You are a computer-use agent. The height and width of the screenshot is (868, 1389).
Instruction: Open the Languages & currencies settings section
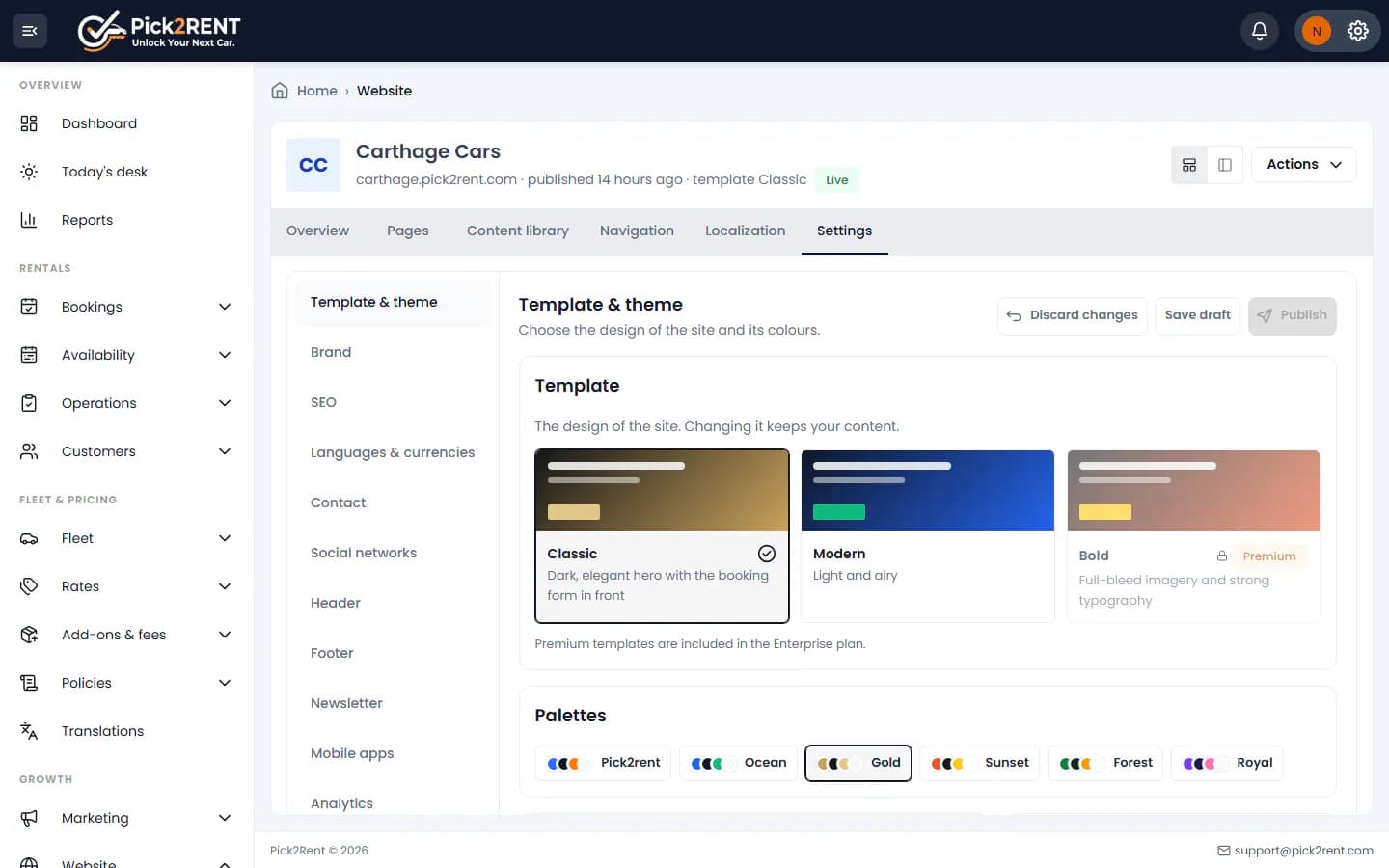point(393,452)
